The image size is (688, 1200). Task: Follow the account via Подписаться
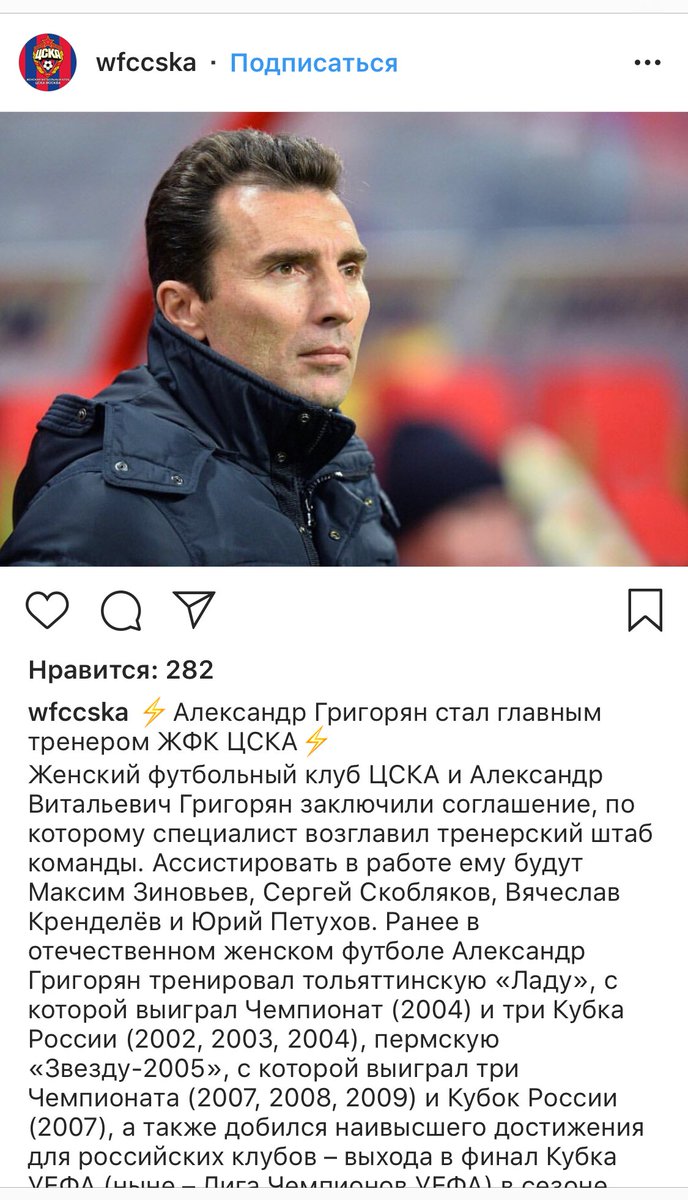tap(314, 63)
